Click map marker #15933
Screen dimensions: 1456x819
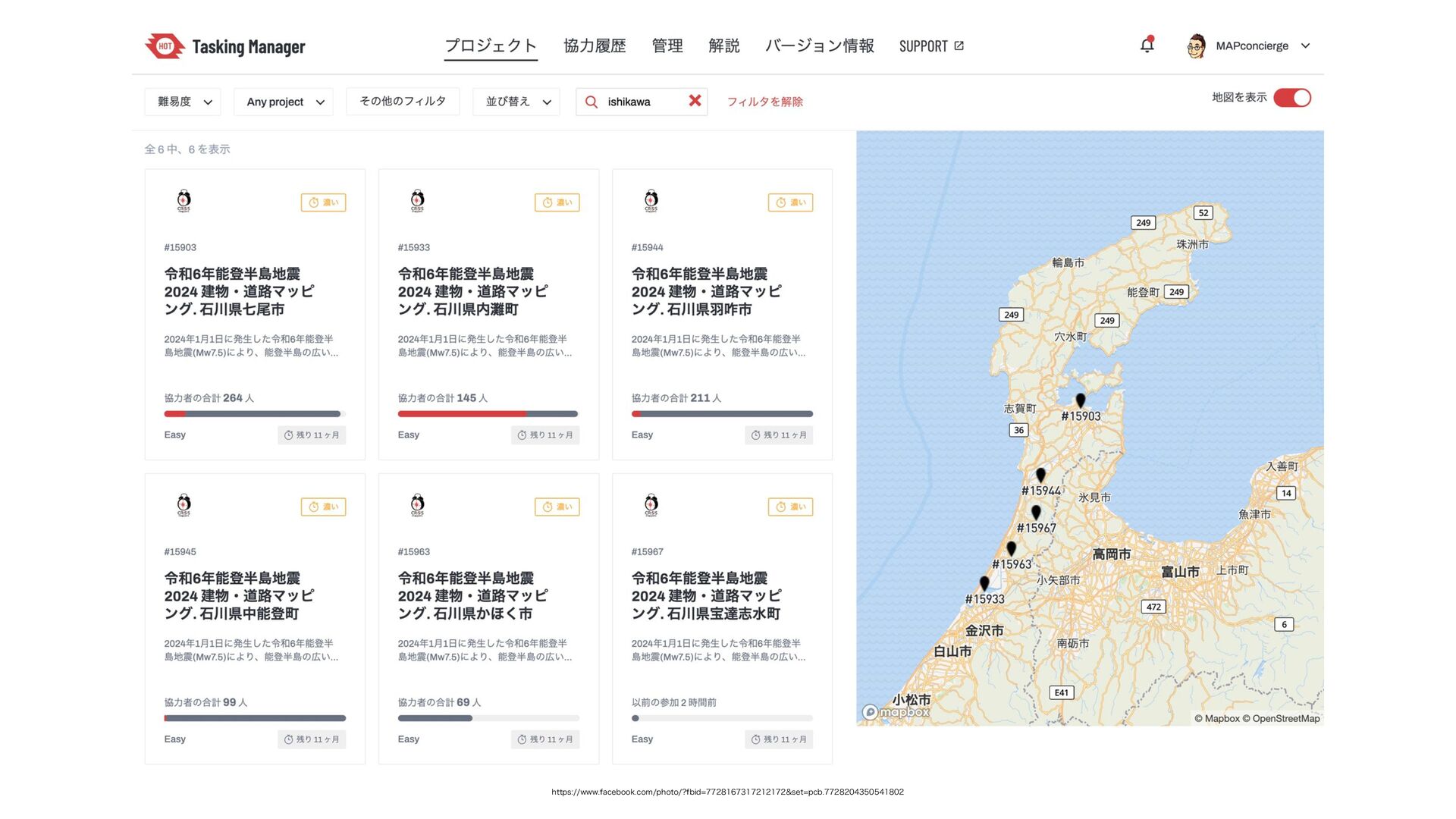[984, 583]
